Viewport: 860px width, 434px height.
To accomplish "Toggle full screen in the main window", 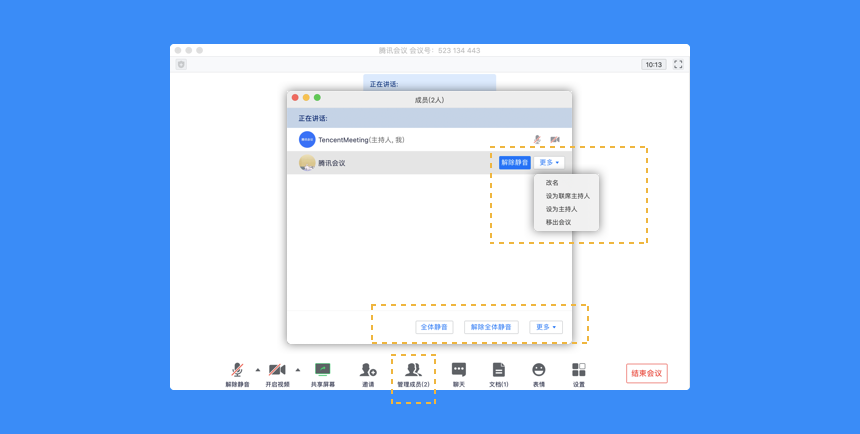I will [678, 64].
